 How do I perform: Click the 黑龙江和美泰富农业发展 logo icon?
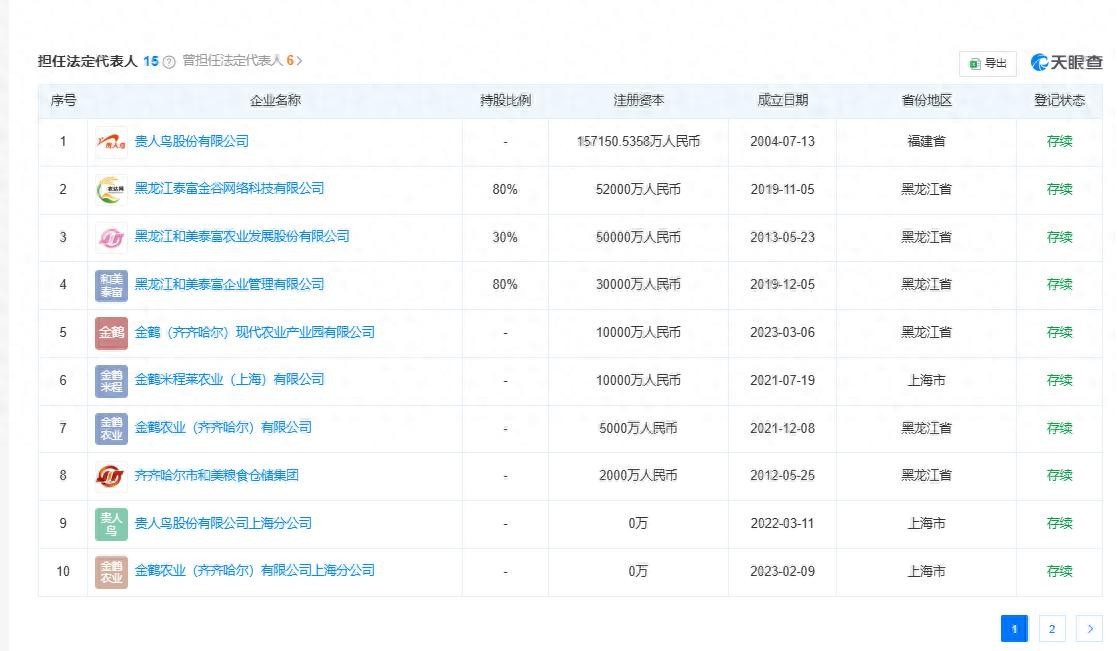pos(111,237)
